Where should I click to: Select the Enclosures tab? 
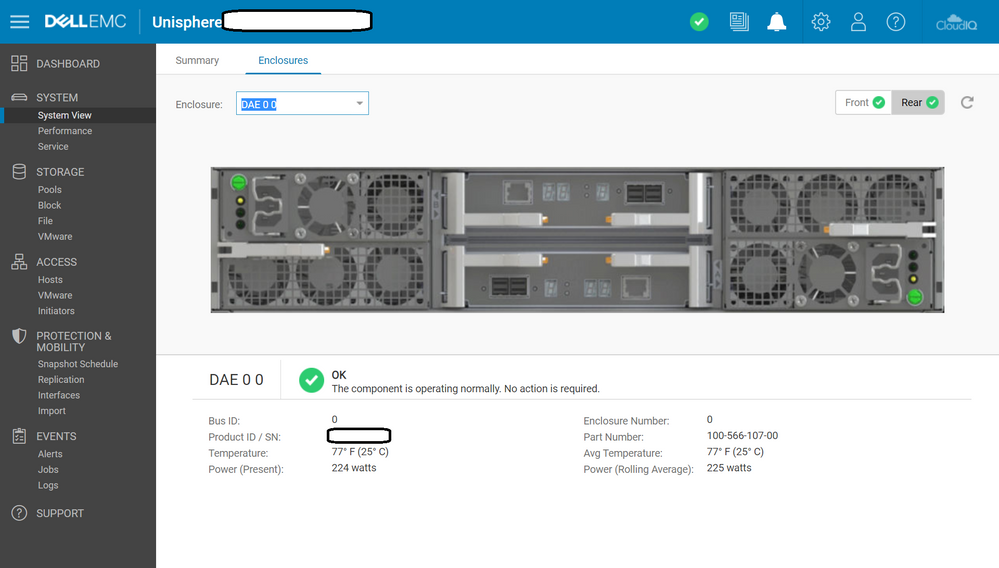tap(283, 60)
